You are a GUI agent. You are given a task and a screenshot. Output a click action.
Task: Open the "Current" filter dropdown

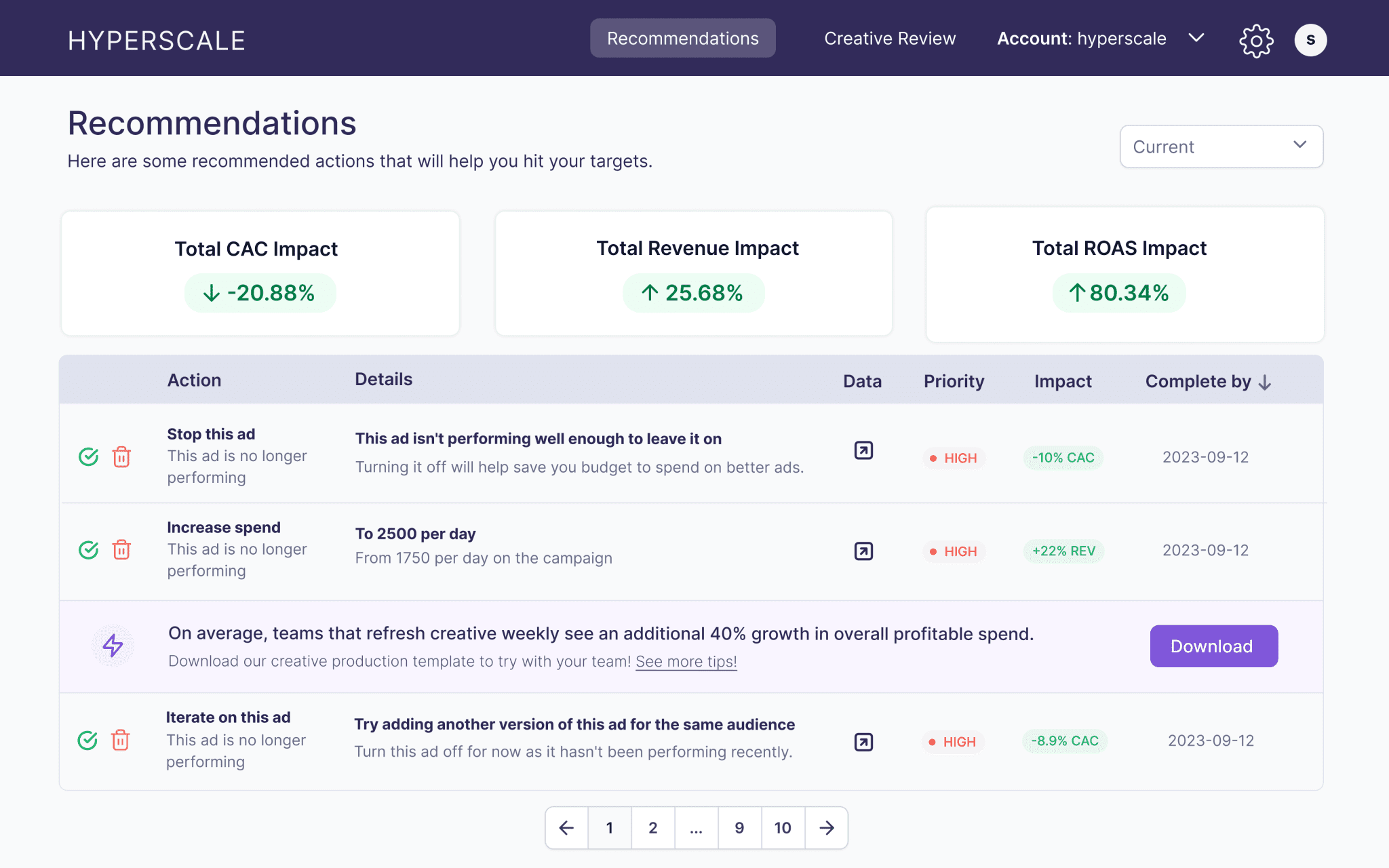(x=1220, y=146)
